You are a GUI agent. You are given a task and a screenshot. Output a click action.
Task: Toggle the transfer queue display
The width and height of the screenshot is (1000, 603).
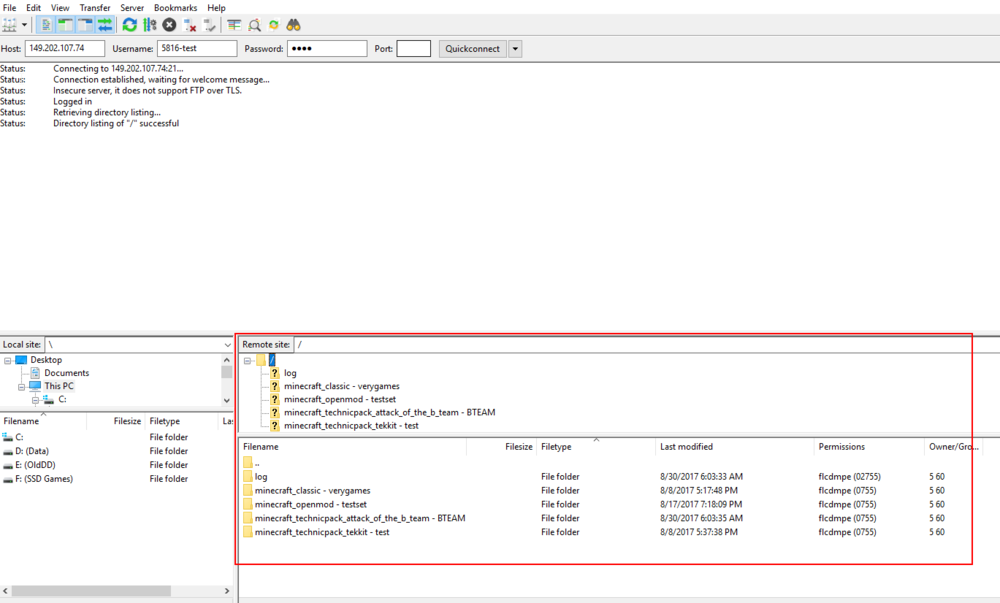104,24
